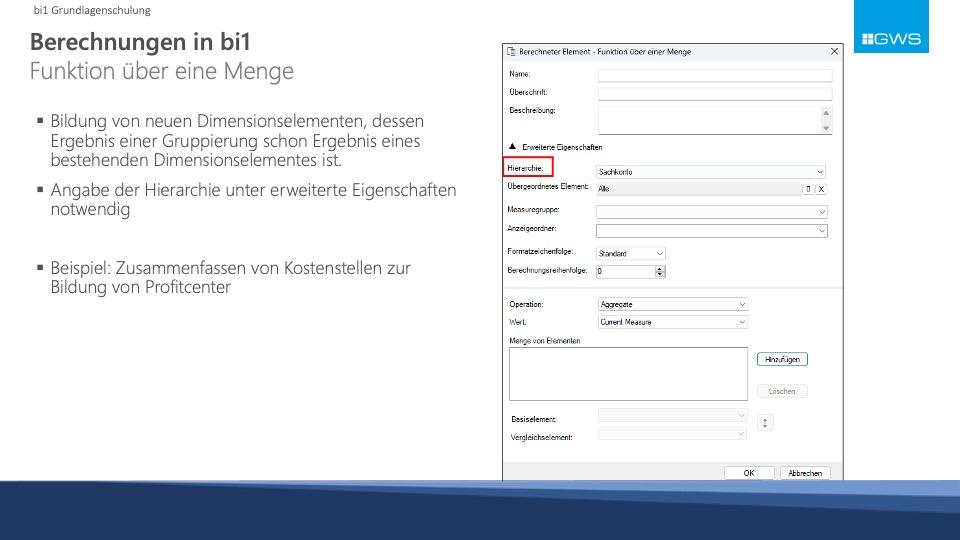Click the 'Funktion über eine Menge' subtitle
This screenshot has height=540, width=960.
(x=162, y=71)
